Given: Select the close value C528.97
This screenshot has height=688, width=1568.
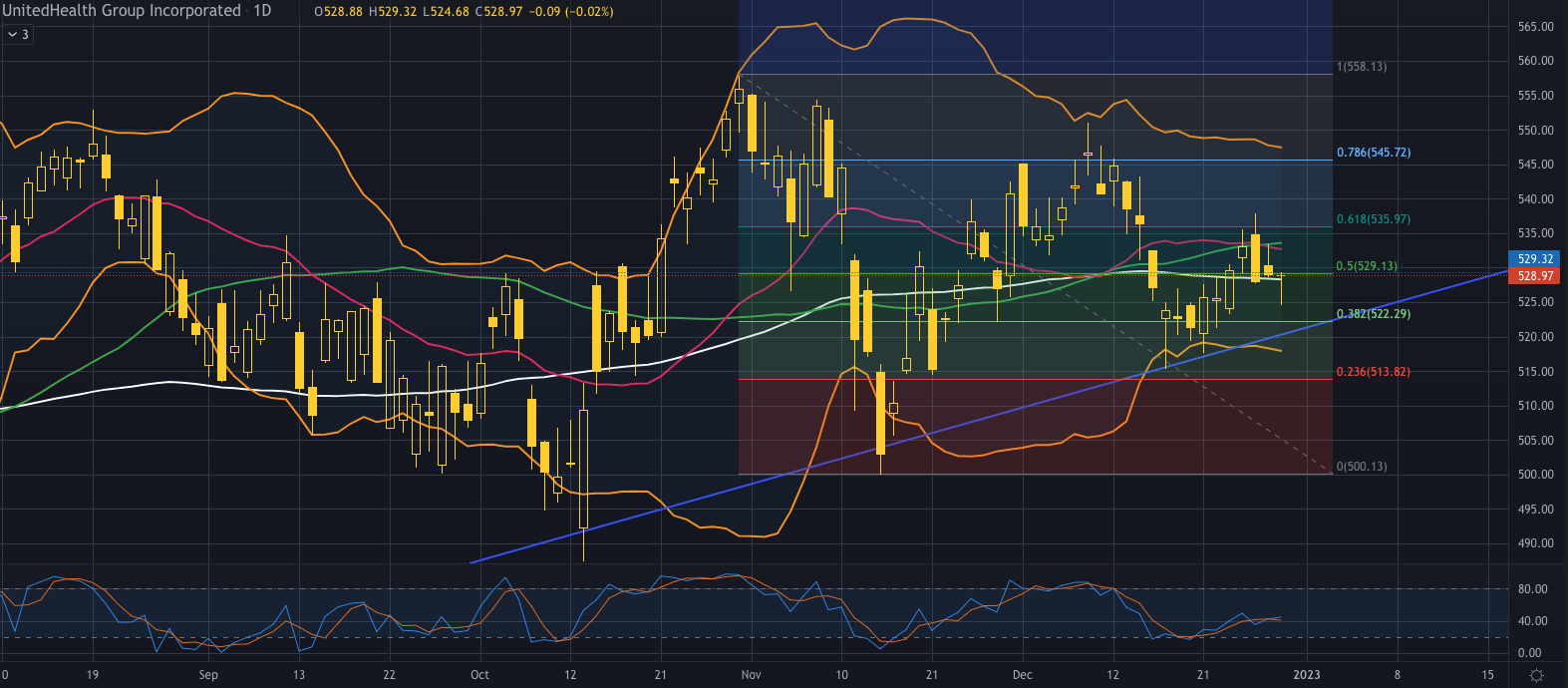Looking at the screenshot, I should (499, 12).
